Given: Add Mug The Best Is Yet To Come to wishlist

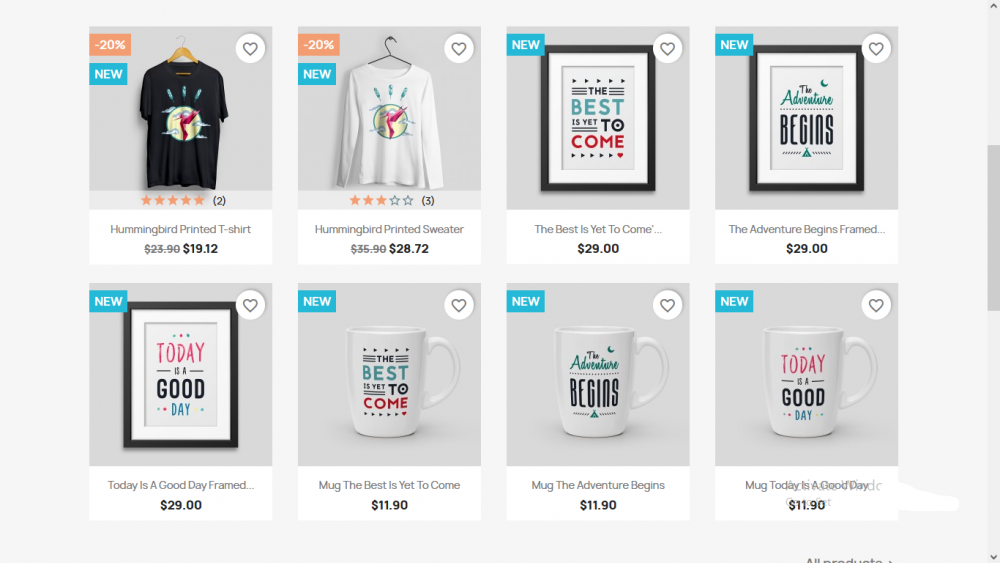Looking at the screenshot, I should point(459,305).
